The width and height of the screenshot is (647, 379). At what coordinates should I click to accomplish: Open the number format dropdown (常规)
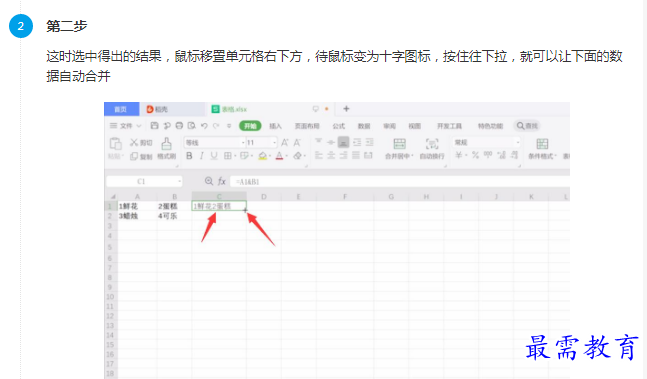click(x=517, y=142)
